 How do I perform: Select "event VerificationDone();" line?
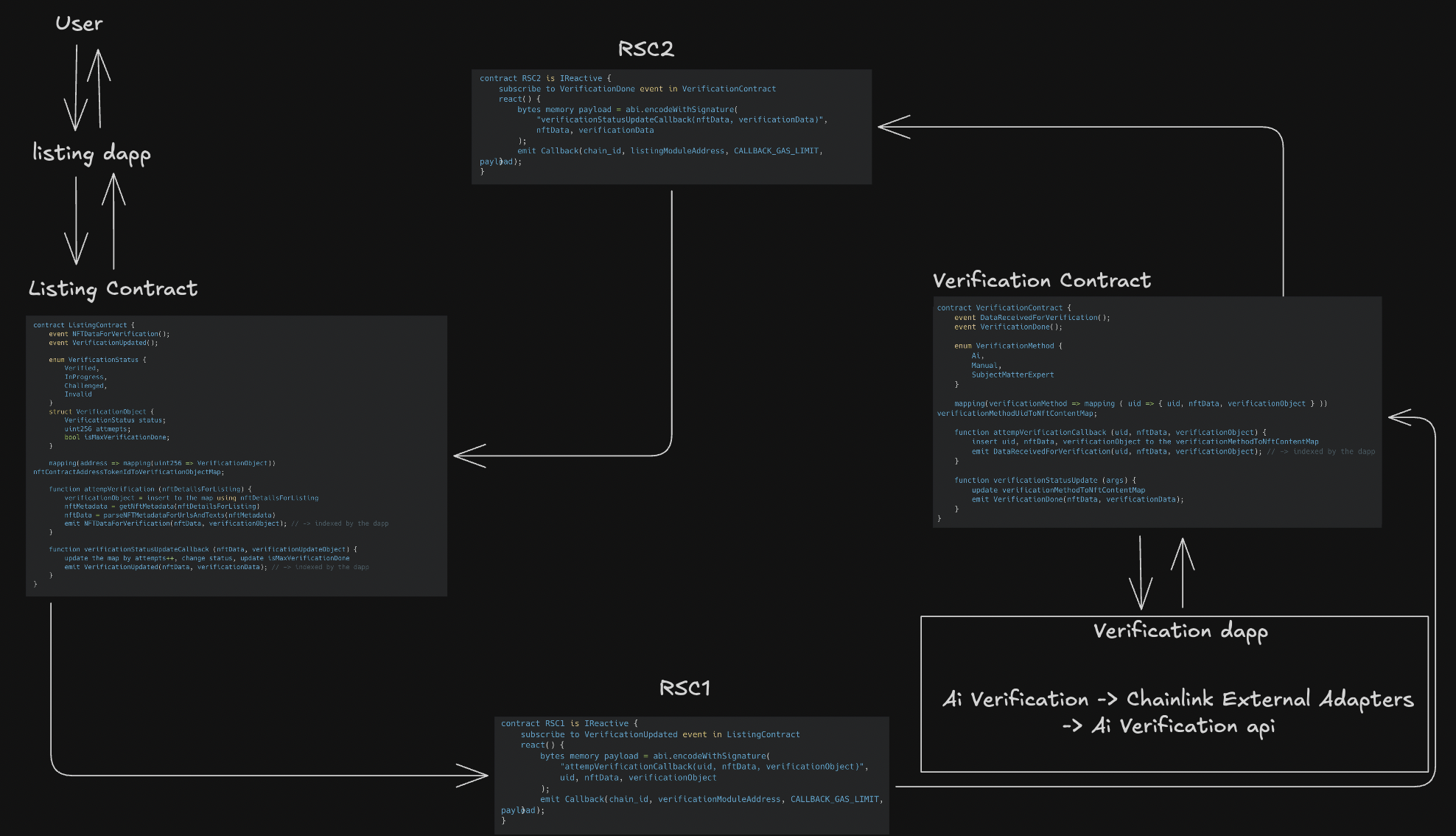1008,327
